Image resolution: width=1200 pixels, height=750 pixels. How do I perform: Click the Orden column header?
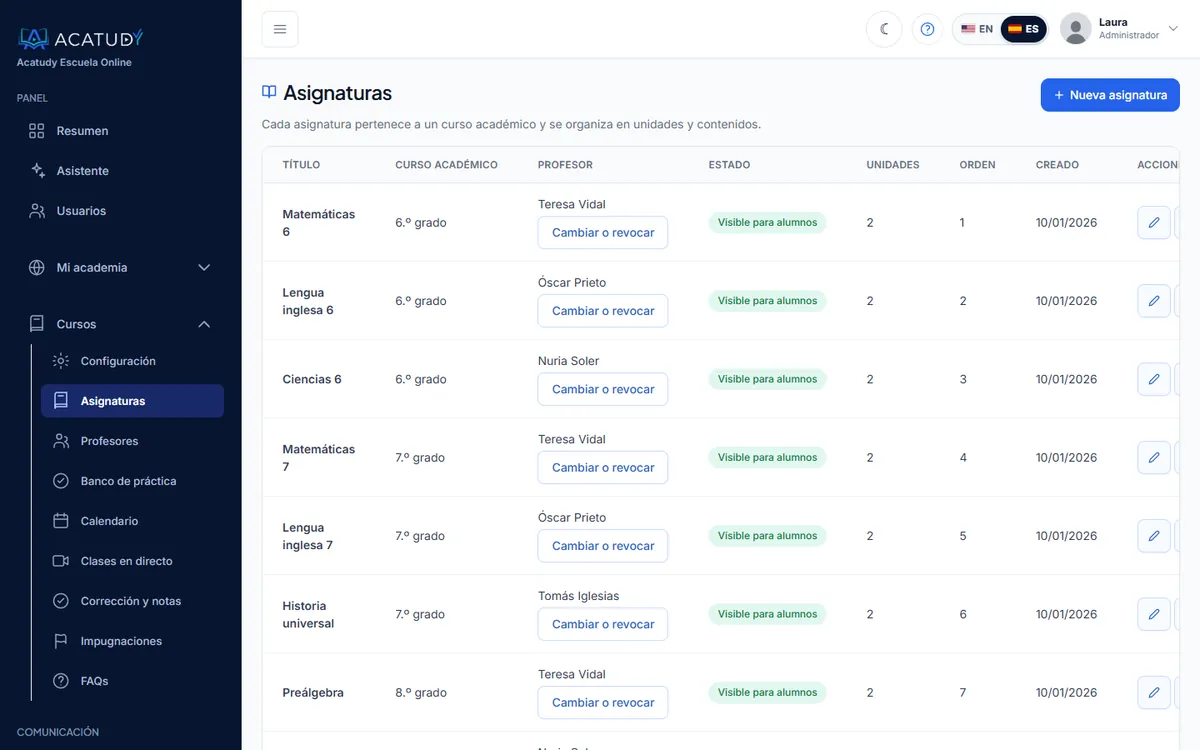[977, 165]
